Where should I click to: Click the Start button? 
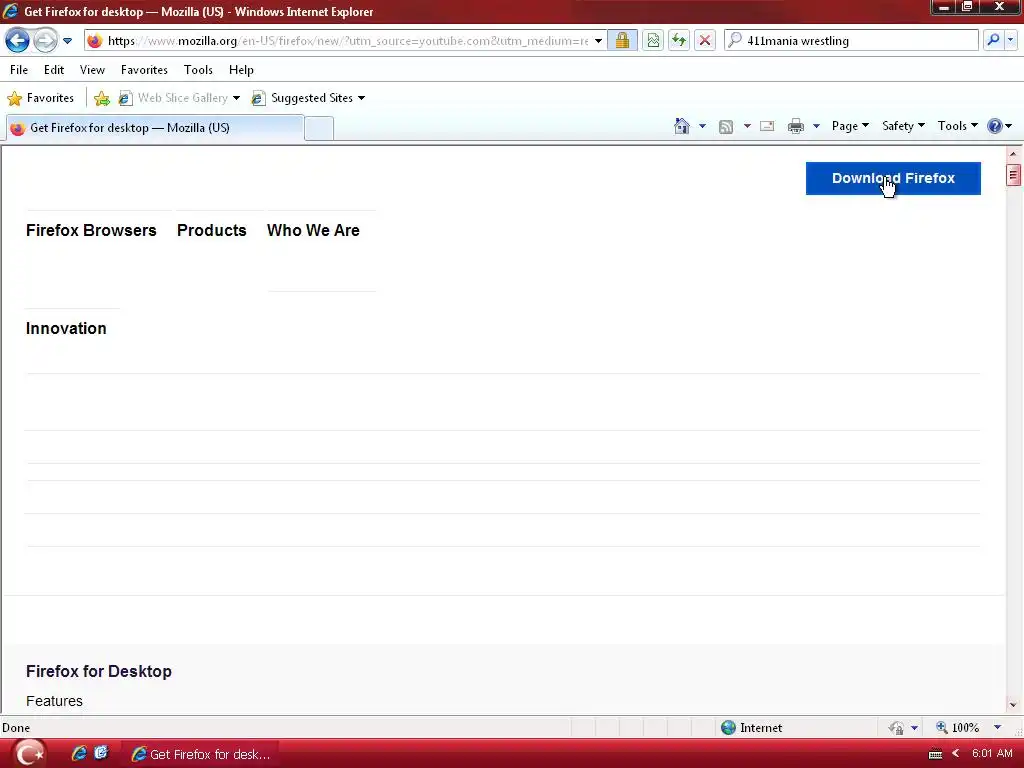coord(29,754)
